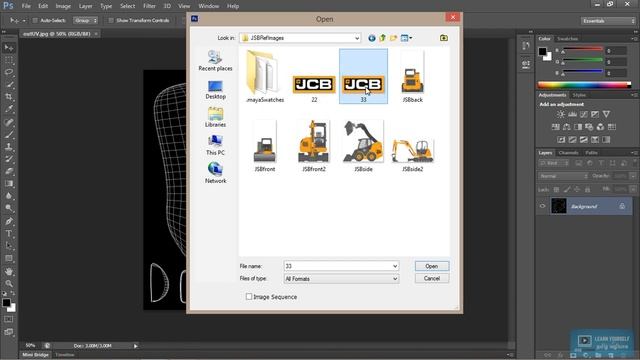Open the layer blend mode Normal dropdown

(564, 176)
